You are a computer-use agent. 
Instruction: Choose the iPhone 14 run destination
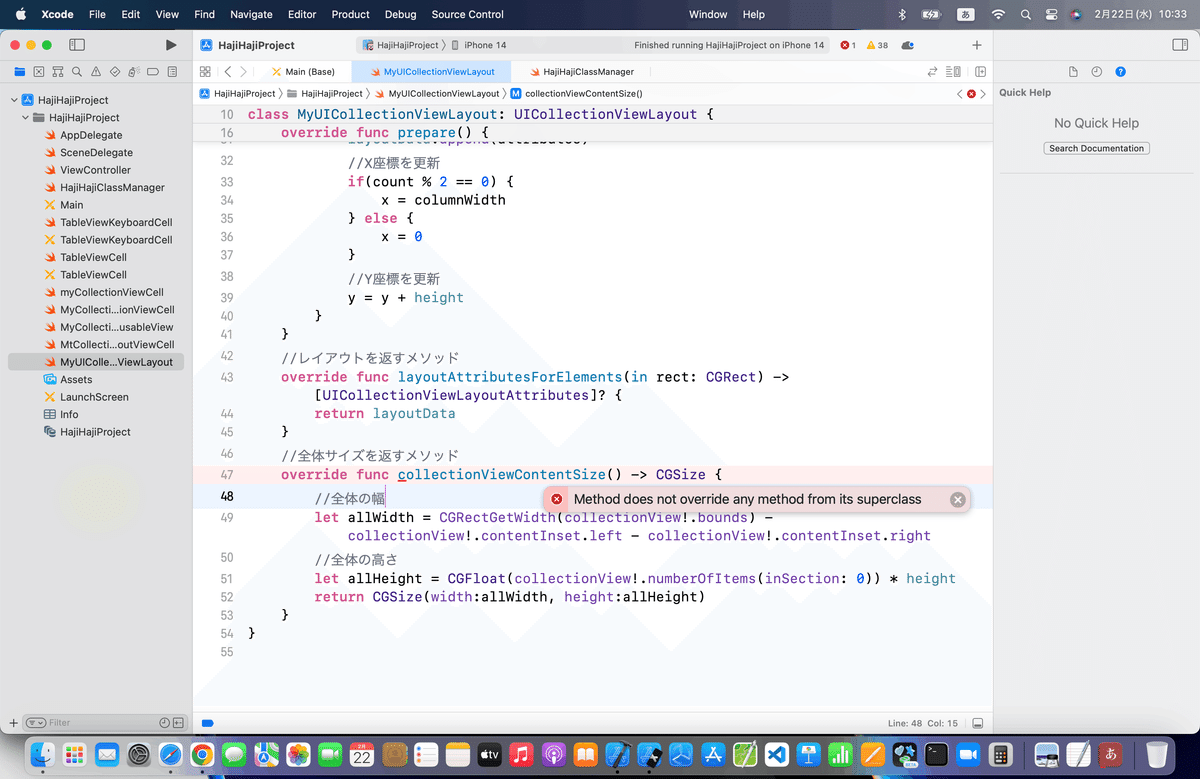click(x=480, y=45)
